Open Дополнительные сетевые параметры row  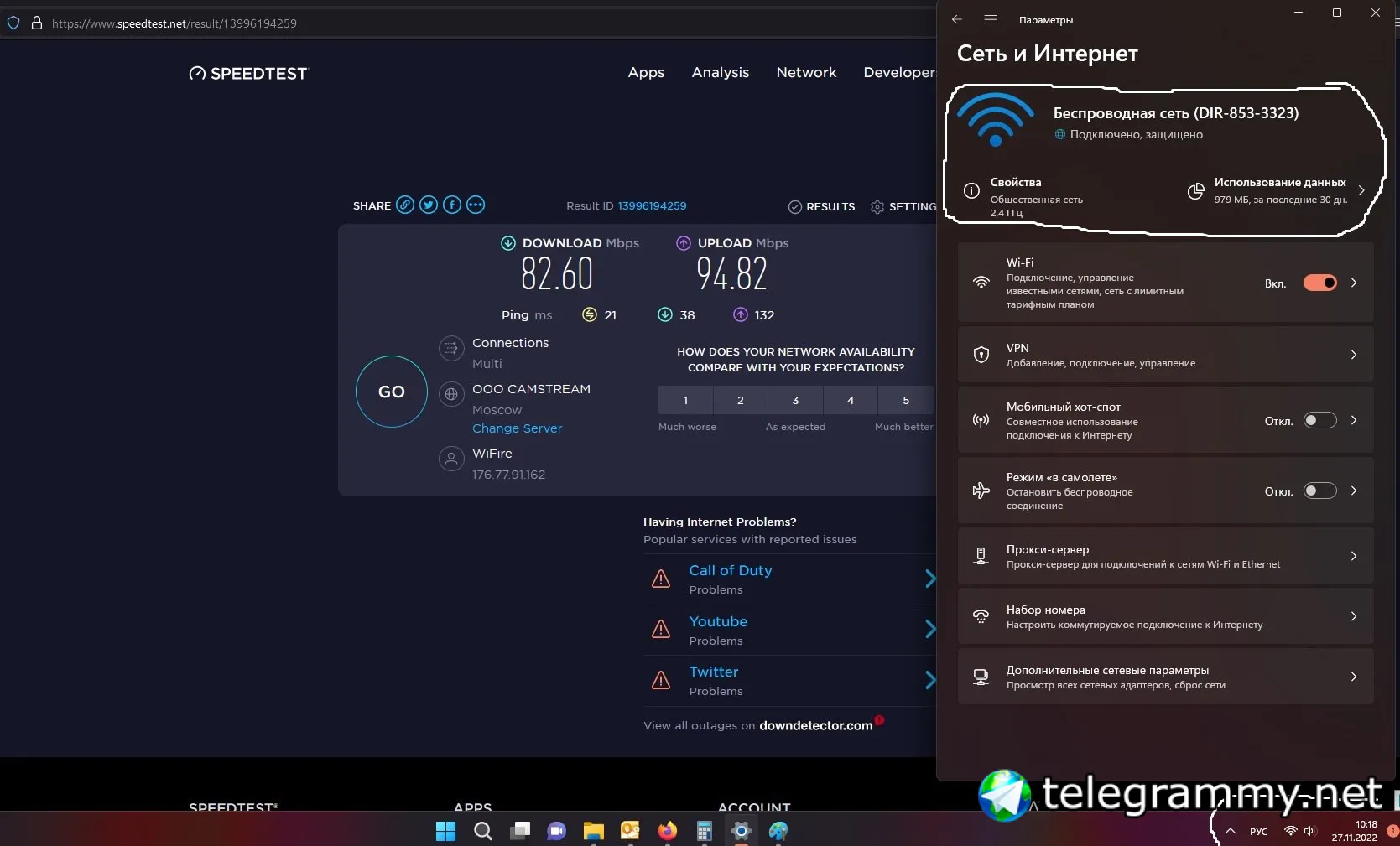coord(1166,677)
